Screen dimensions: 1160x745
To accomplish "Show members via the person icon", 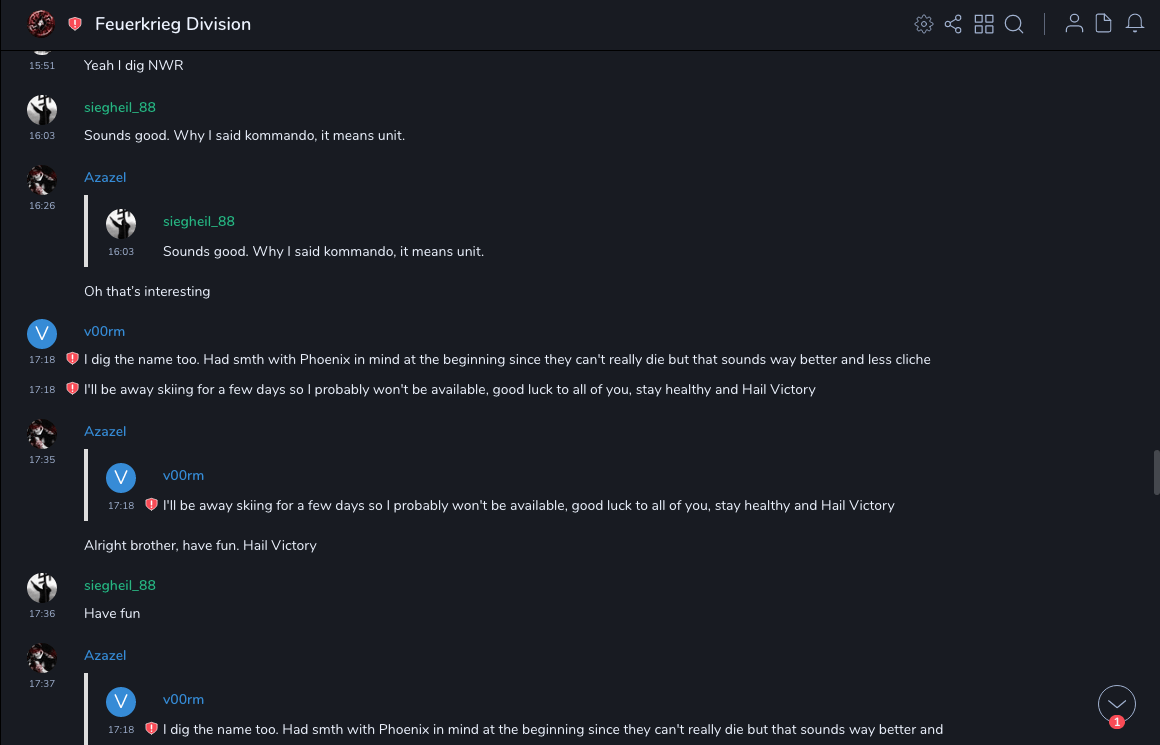I will tap(1074, 24).
